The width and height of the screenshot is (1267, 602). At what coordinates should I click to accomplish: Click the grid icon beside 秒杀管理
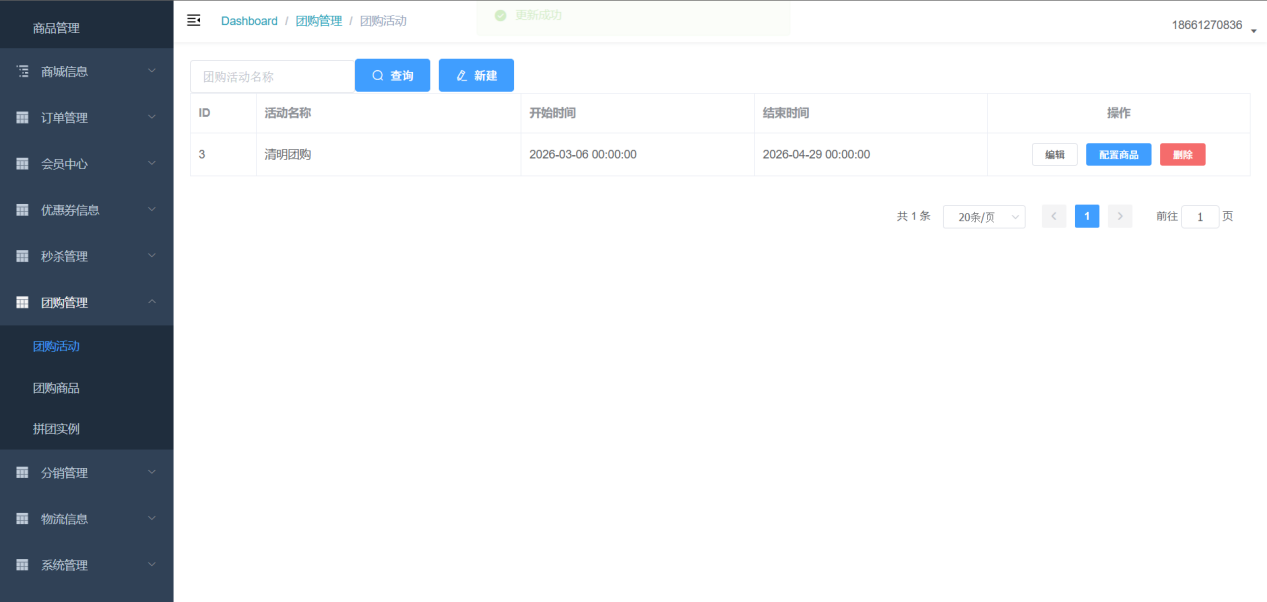pyautogui.click(x=23, y=256)
